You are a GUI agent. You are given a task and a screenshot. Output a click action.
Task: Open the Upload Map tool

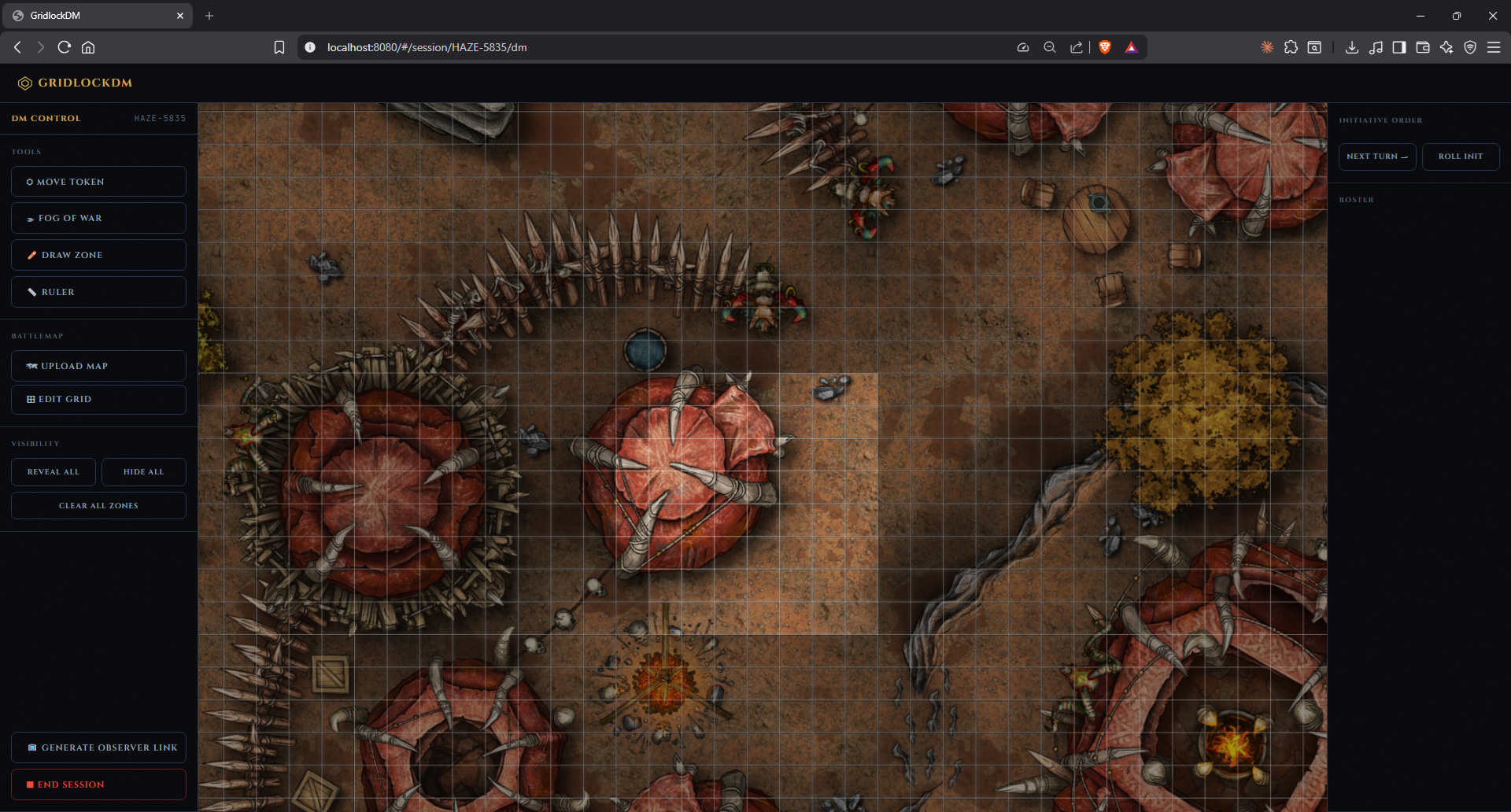[x=98, y=365]
